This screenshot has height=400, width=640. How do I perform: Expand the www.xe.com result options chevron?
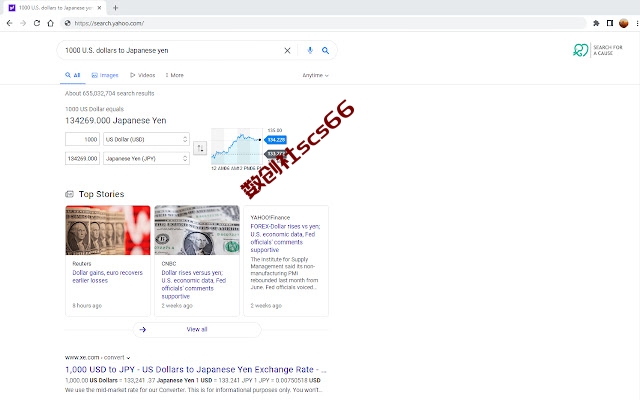(x=128, y=358)
